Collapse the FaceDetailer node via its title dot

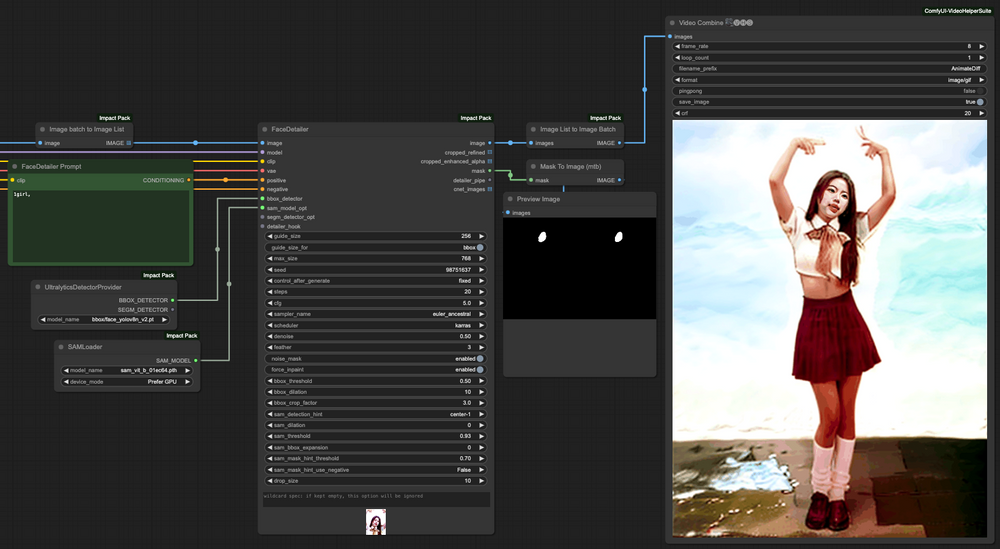click(265, 129)
